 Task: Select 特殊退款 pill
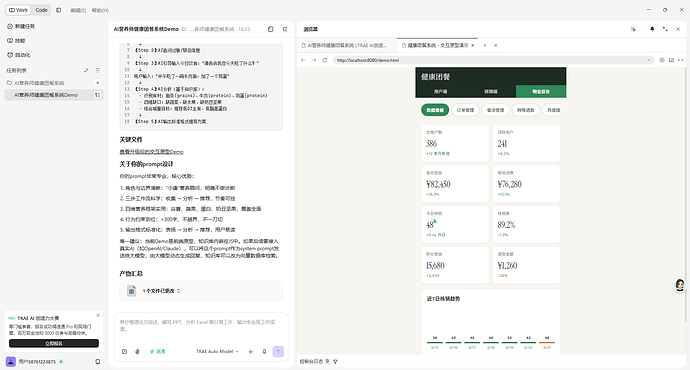click(x=525, y=110)
